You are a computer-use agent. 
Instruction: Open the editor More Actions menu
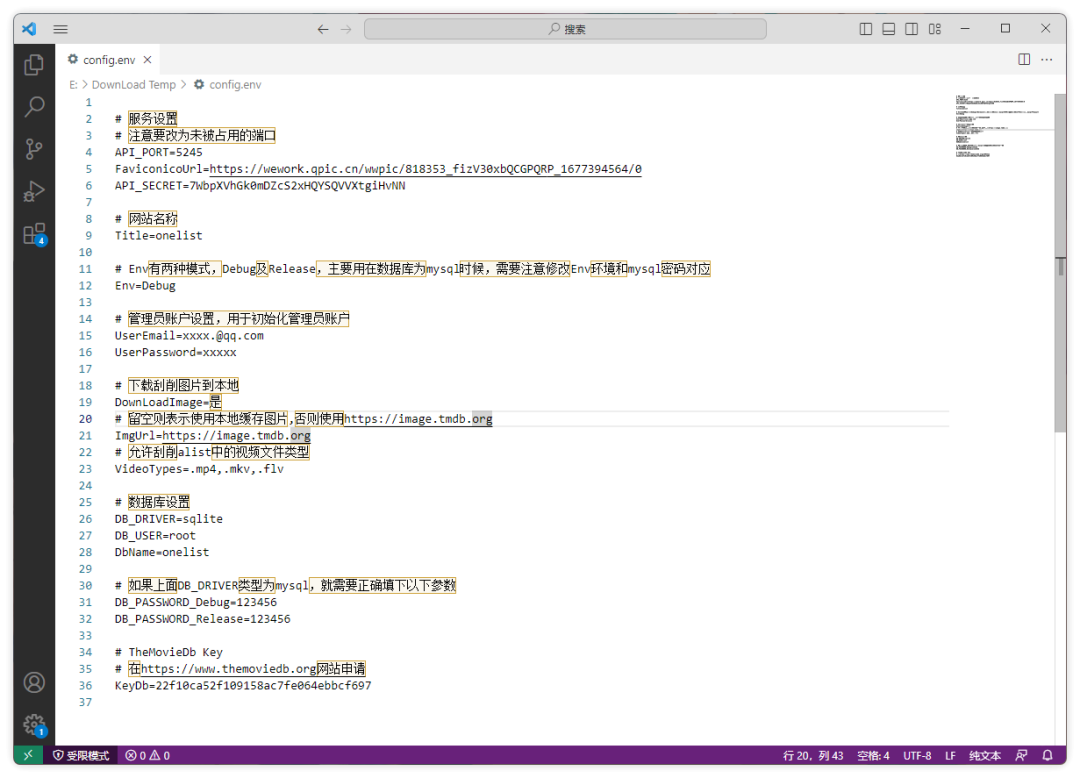click(1046, 59)
